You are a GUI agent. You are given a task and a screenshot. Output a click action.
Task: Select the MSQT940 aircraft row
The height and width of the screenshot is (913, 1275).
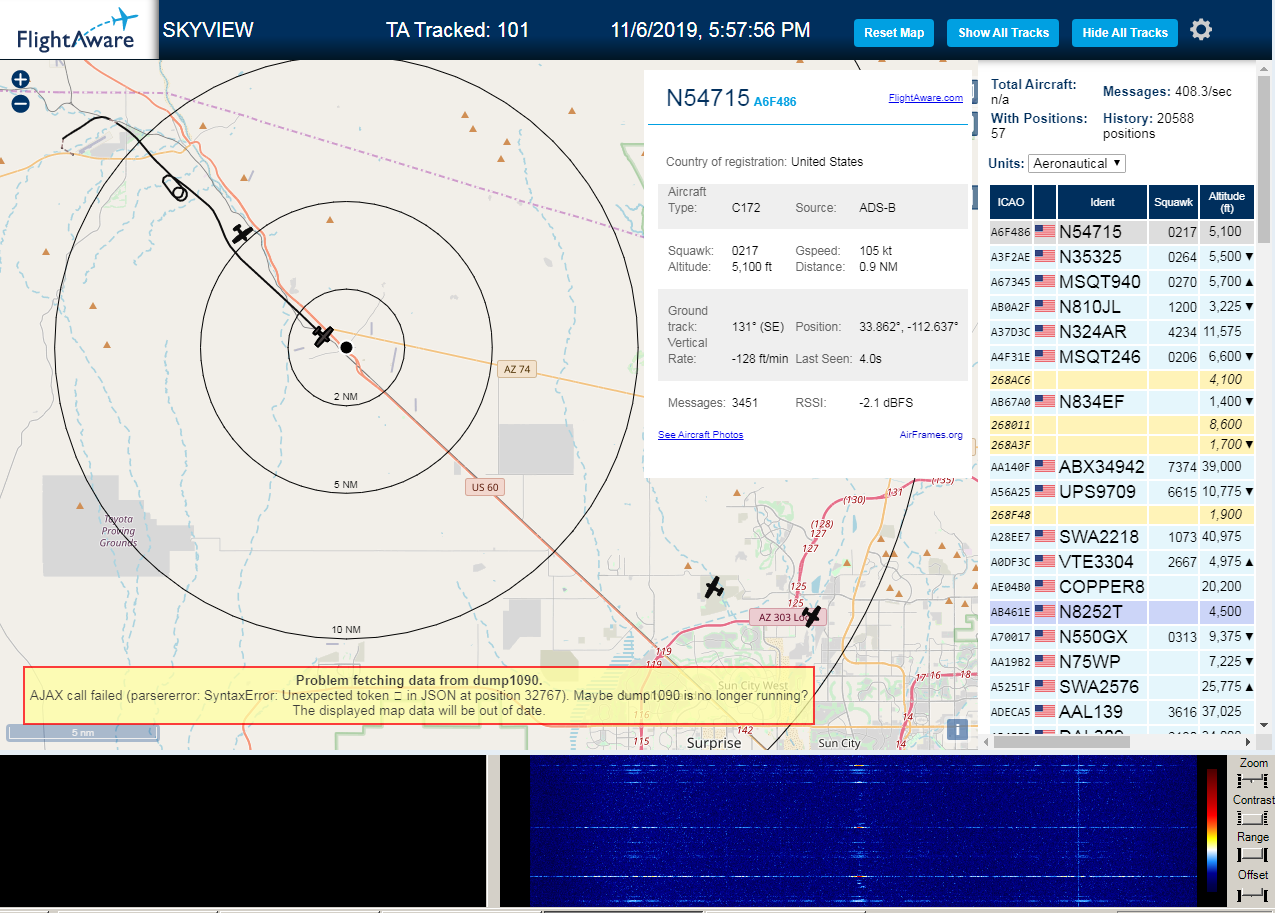point(1122,281)
